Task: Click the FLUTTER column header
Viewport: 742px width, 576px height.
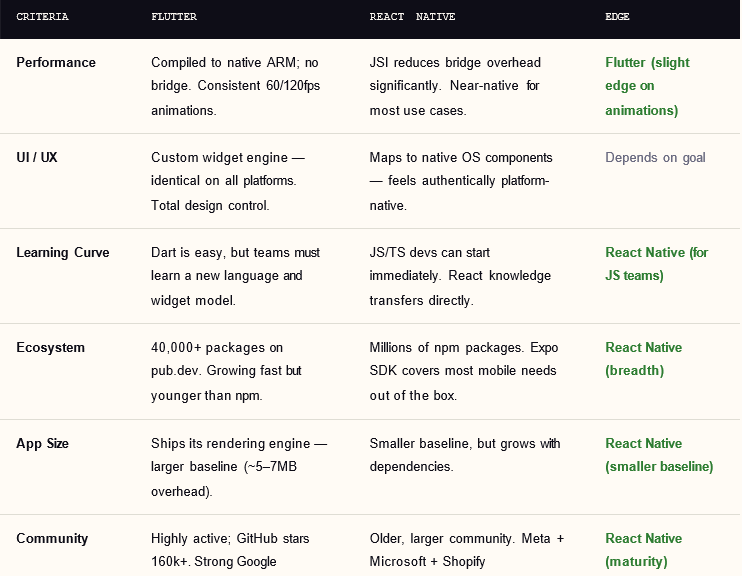Action: [x=173, y=17]
